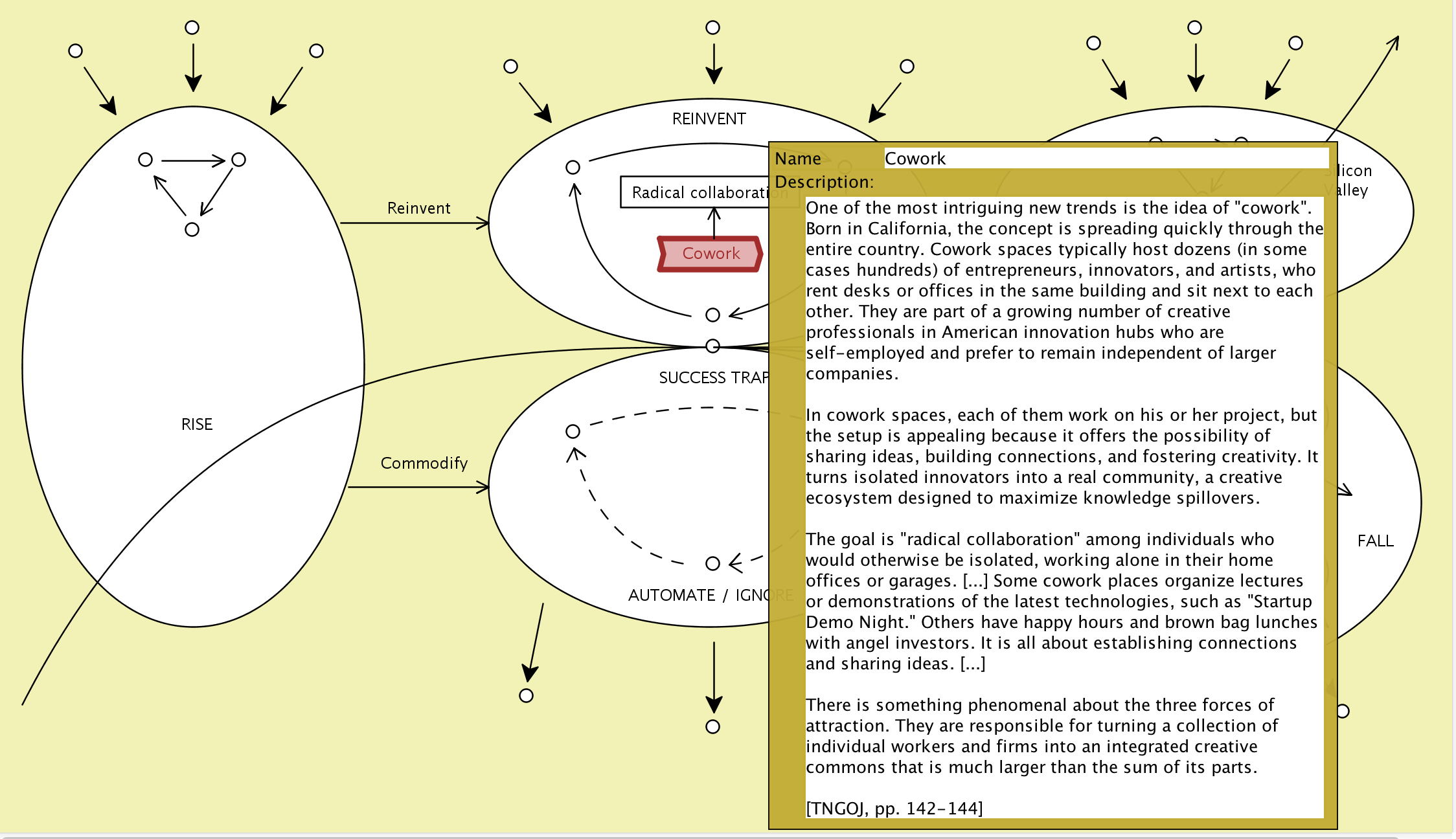Image resolution: width=1456 pixels, height=839 pixels.
Task: Click the circle below the AUTOMATE downward arrow
Action: click(712, 727)
